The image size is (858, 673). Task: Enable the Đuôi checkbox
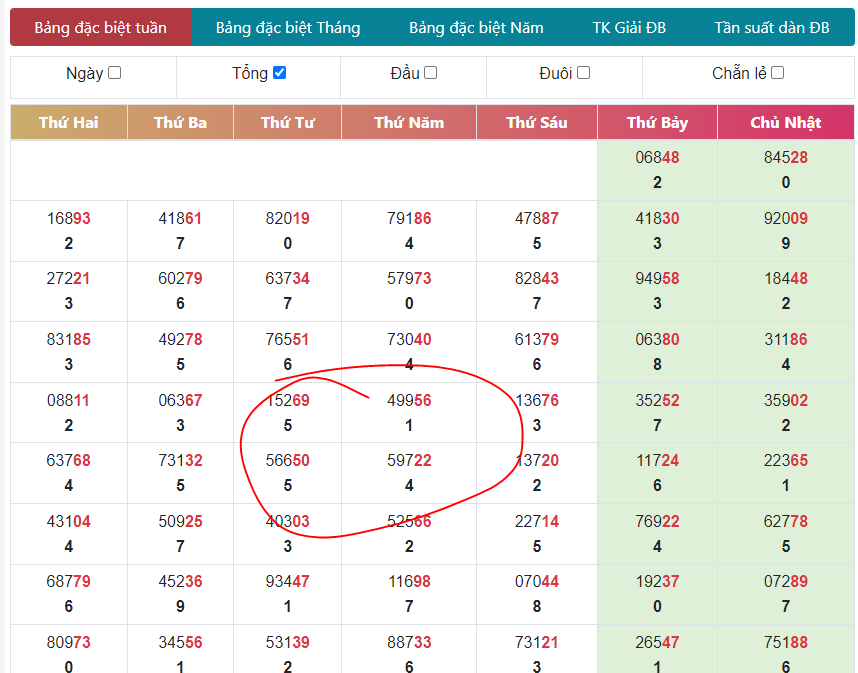(x=583, y=73)
